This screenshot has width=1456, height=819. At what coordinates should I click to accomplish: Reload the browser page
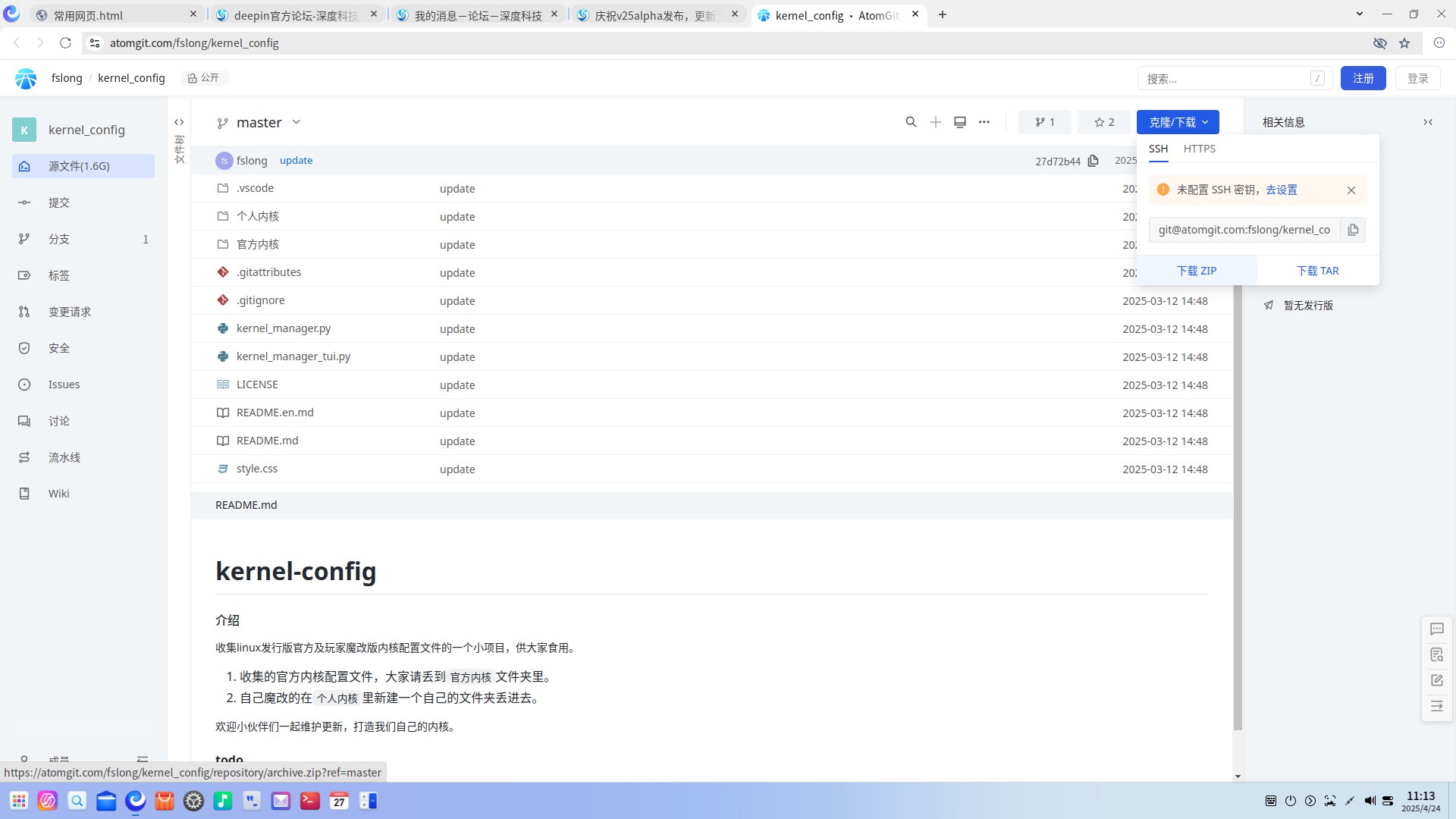coord(66,43)
